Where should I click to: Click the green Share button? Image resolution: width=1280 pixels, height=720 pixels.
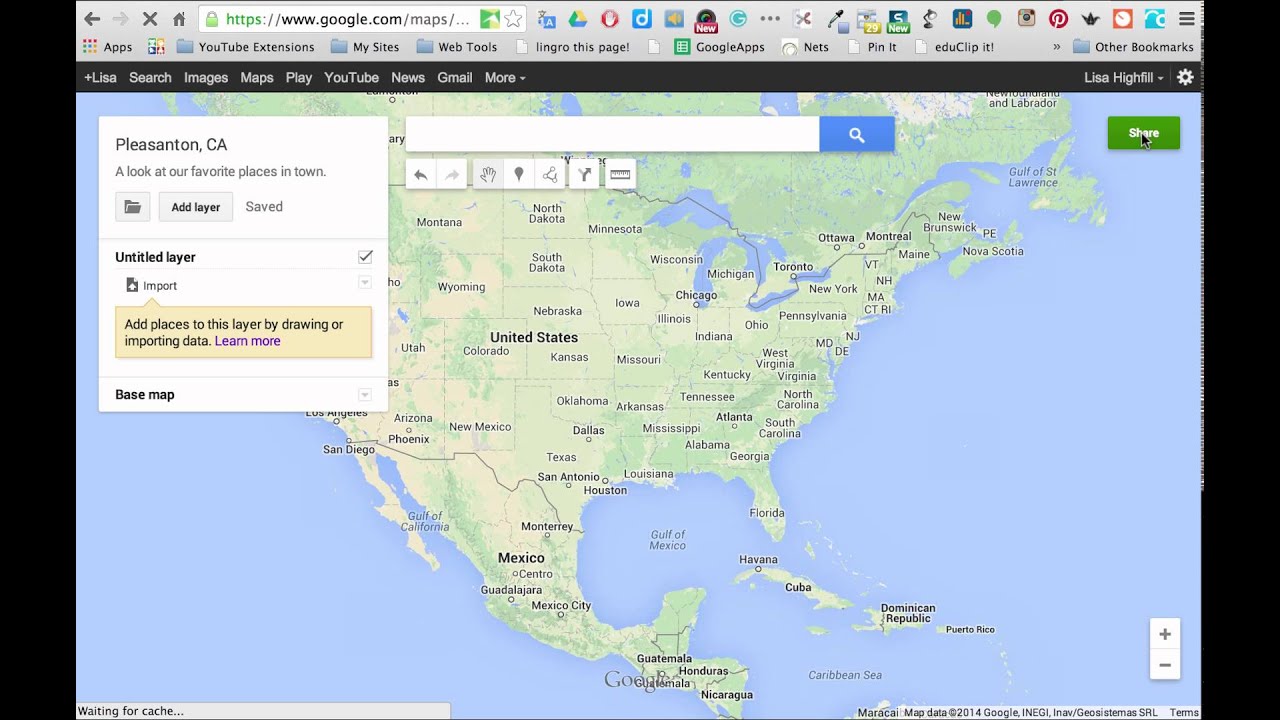point(1144,133)
